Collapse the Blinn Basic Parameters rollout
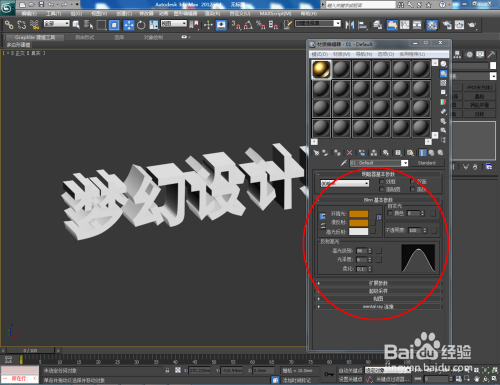Screen dimensions: 500x385 pyautogui.click(x=378, y=200)
